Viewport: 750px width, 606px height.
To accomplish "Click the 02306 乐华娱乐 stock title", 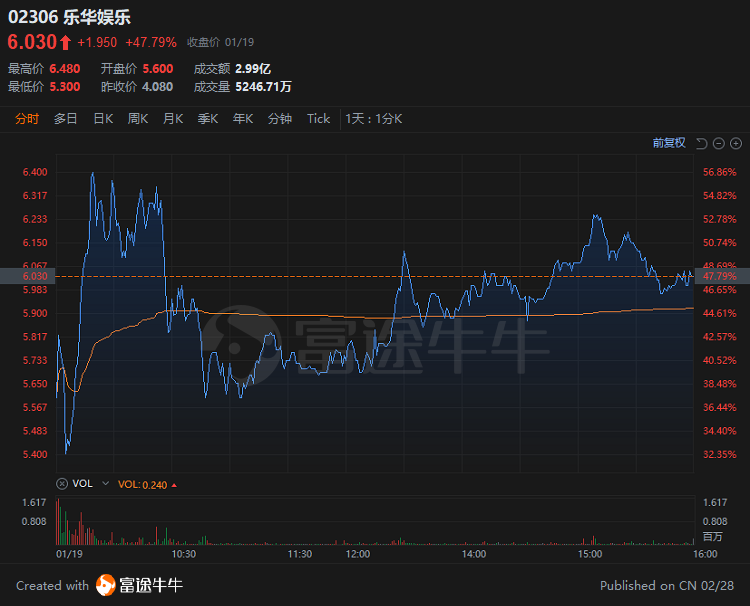I will pos(69,17).
